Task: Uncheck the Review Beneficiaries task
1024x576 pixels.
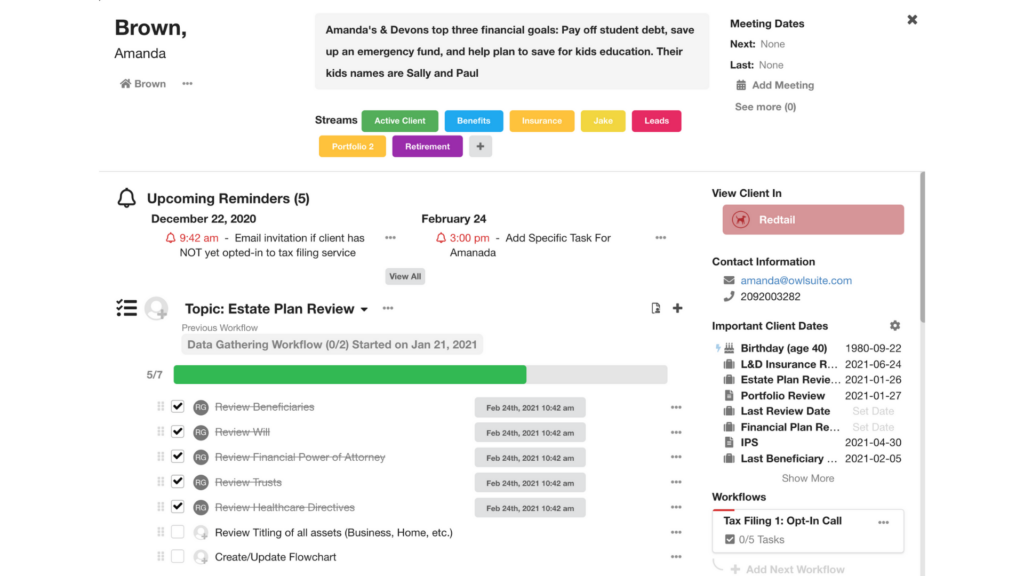Action: 178,407
